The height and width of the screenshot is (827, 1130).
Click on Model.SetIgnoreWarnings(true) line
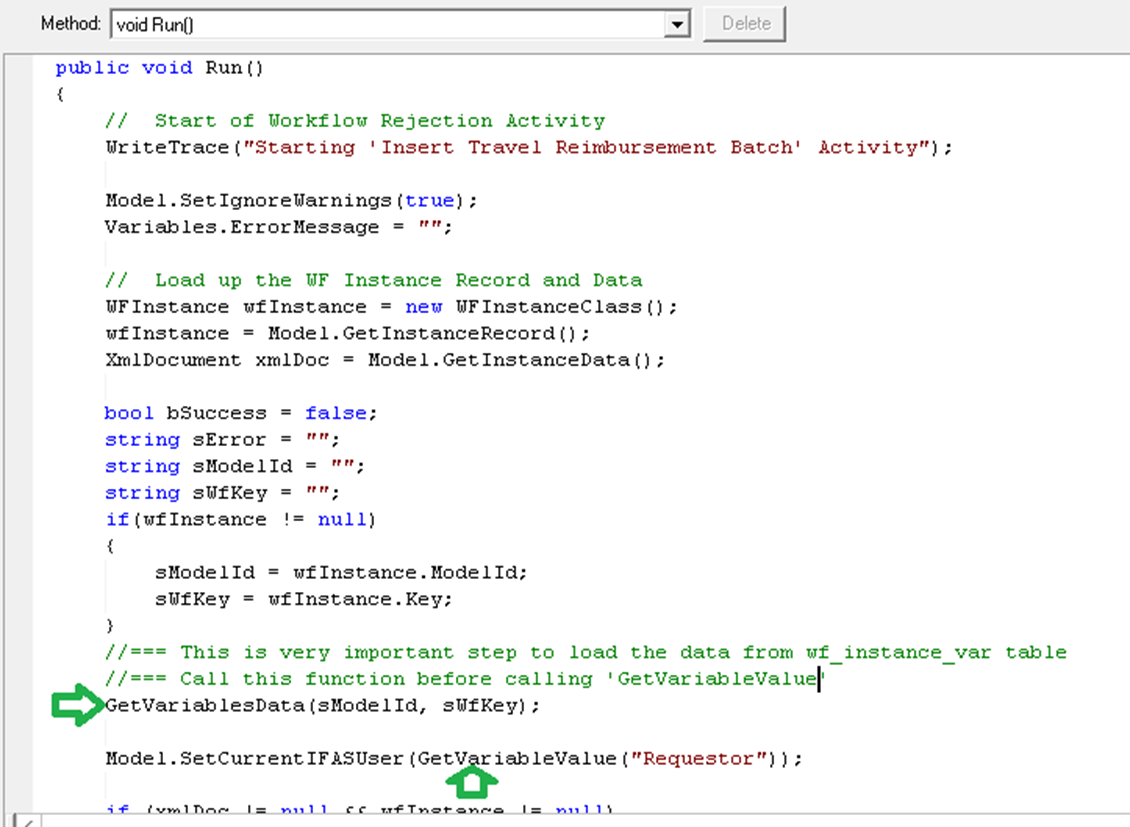tap(291, 200)
